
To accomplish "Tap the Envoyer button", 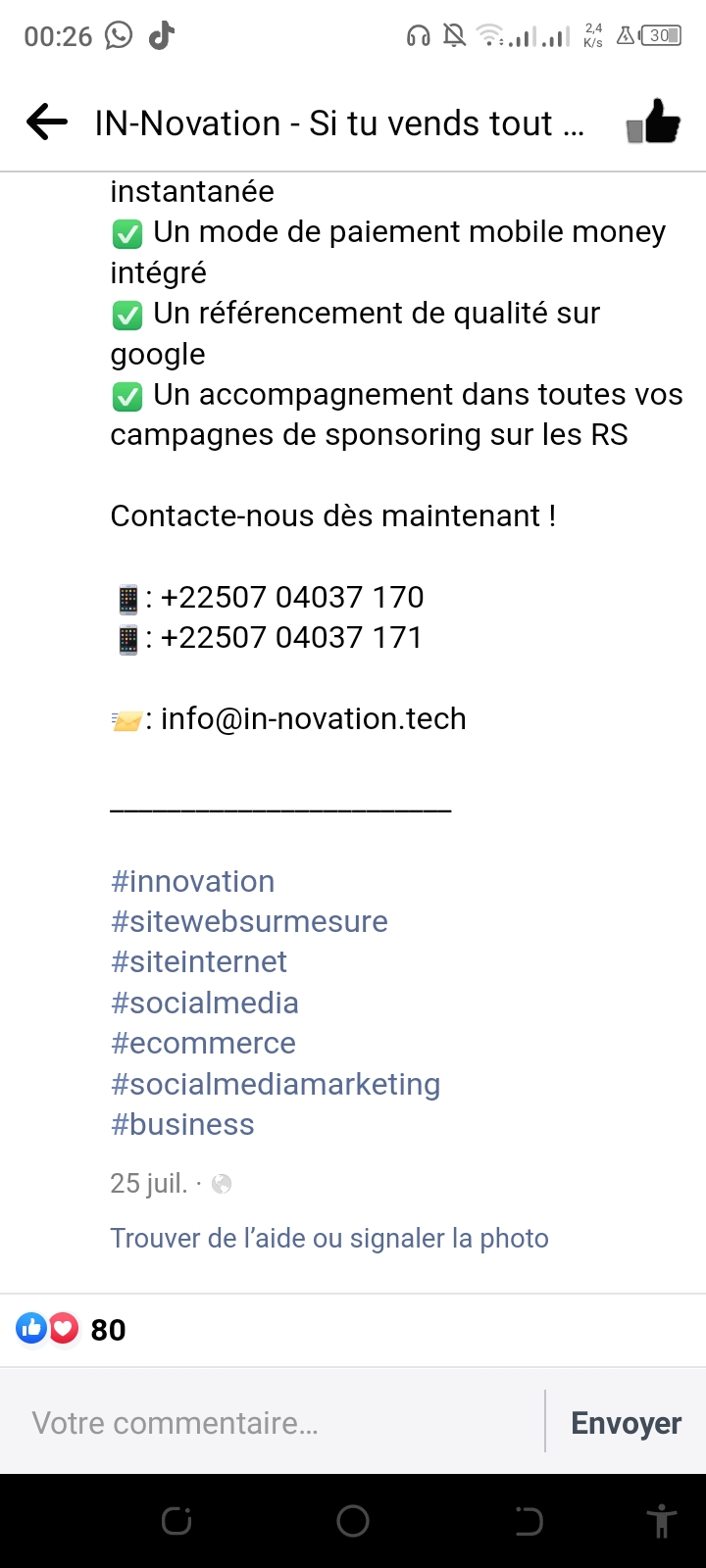I will [626, 1423].
